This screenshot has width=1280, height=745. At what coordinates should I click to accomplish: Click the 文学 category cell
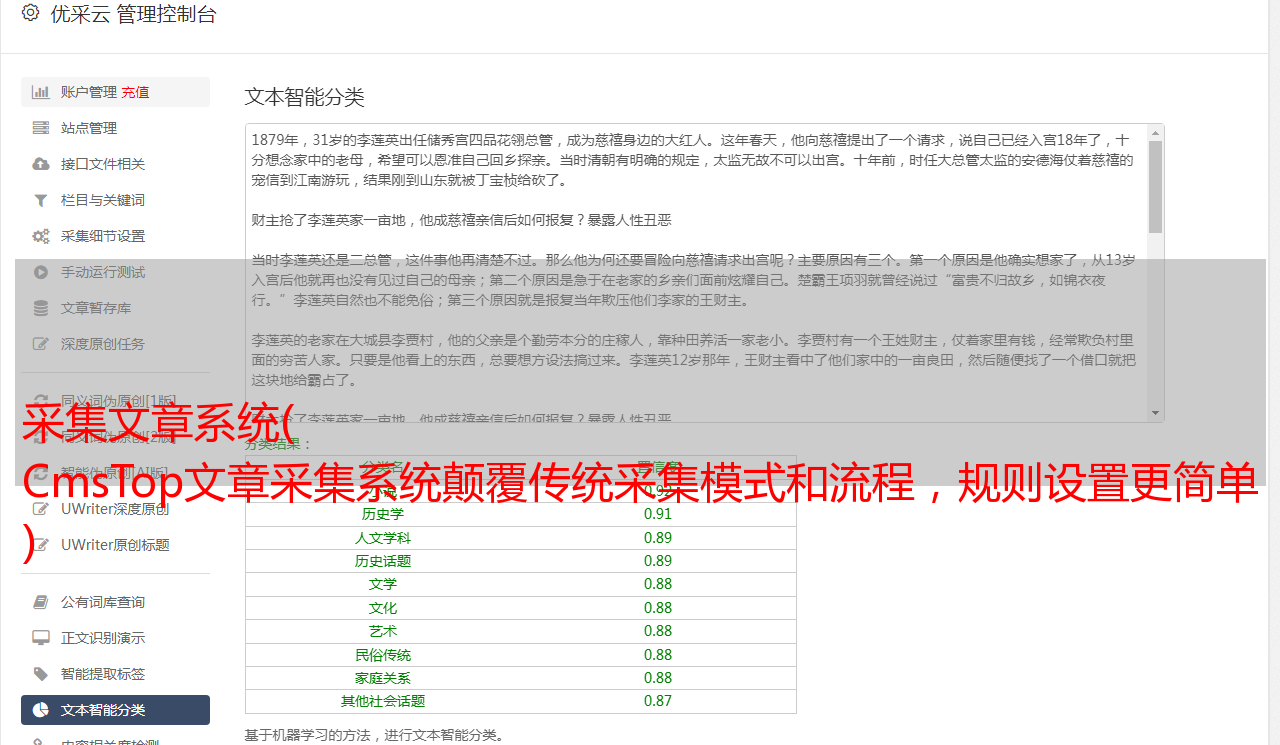pyautogui.click(x=383, y=584)
